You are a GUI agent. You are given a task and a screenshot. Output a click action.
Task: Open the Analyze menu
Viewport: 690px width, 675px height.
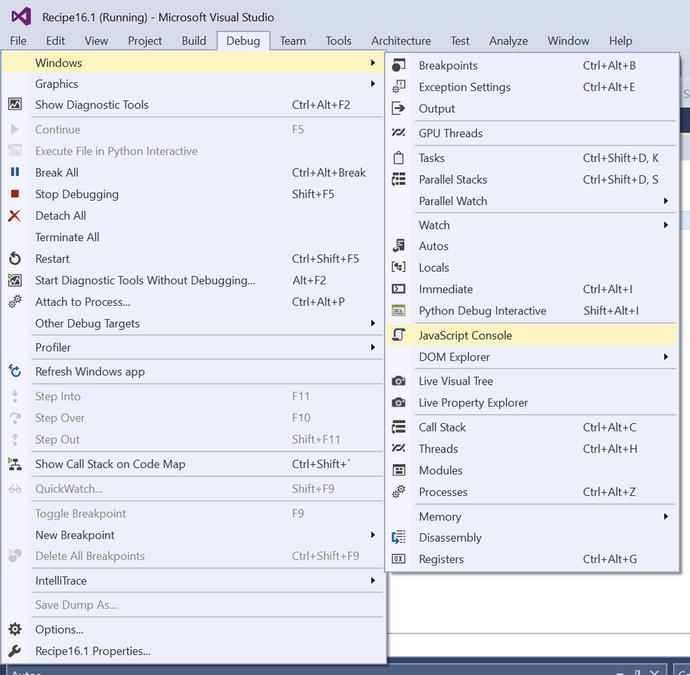click(x=508, y=41)
